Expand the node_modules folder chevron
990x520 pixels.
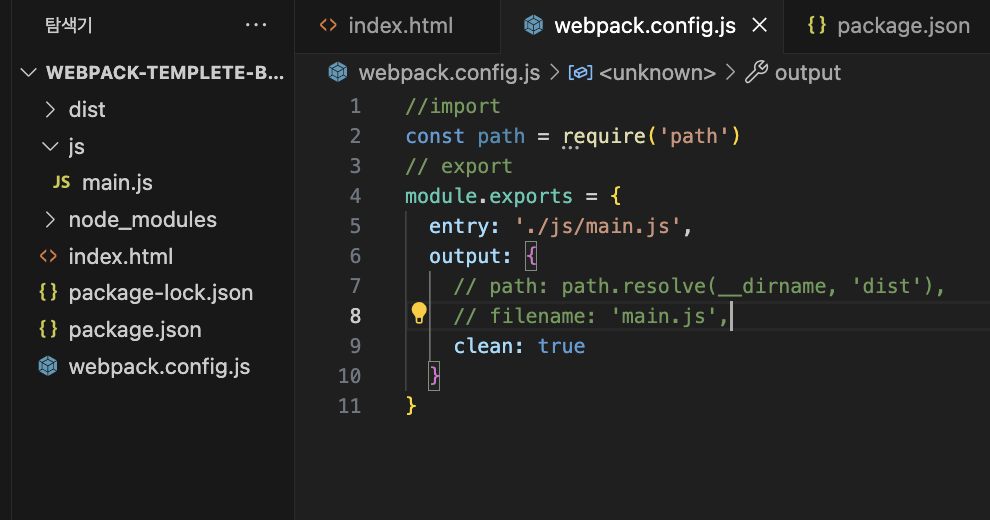[x=51, y=220]
